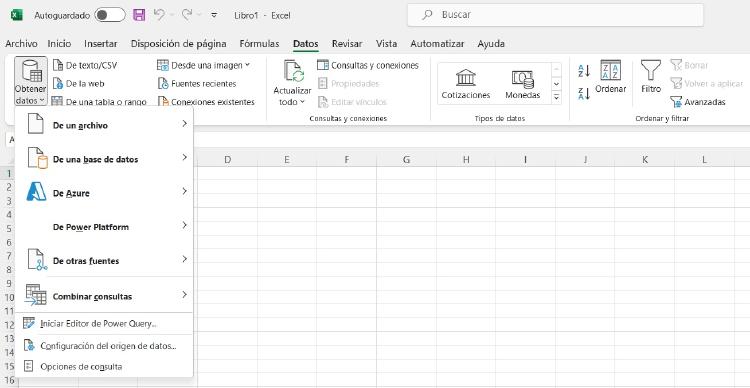
Task: Select column header K
Action: coord(645,159)
